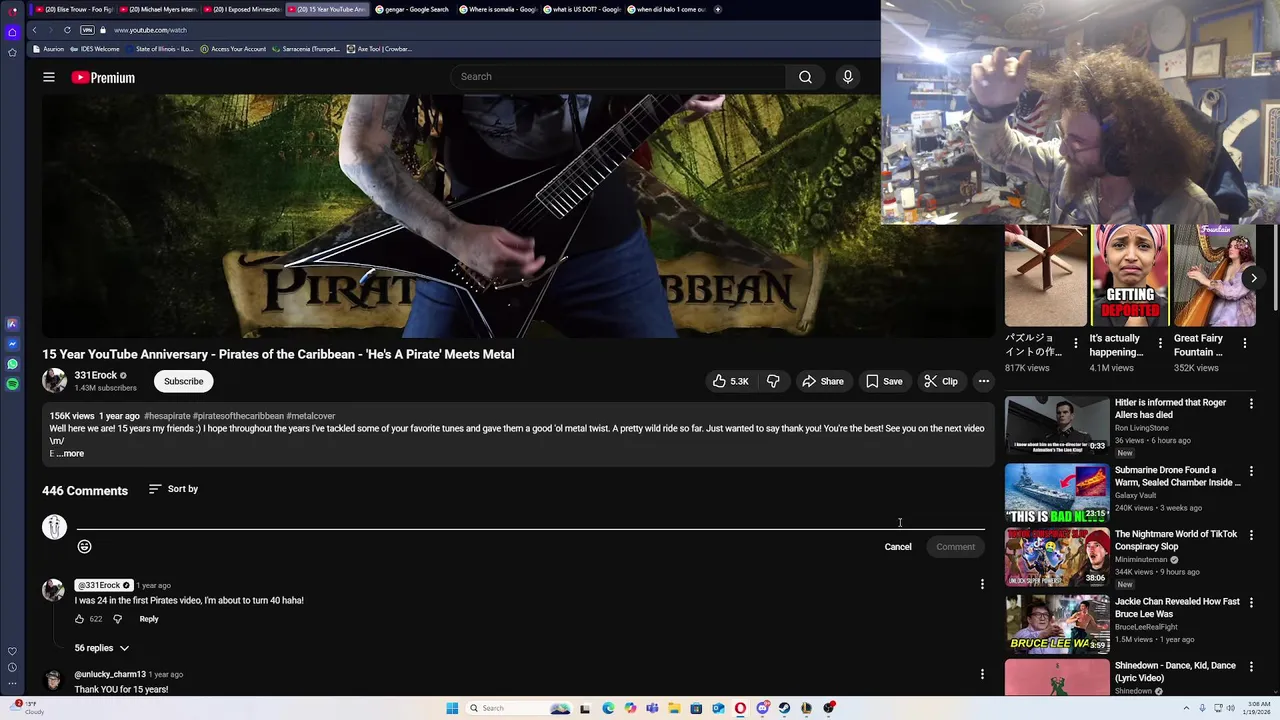Open Axe Tool Crowbar bookmark
1280x720 pixels.
[x=379, y=49]
